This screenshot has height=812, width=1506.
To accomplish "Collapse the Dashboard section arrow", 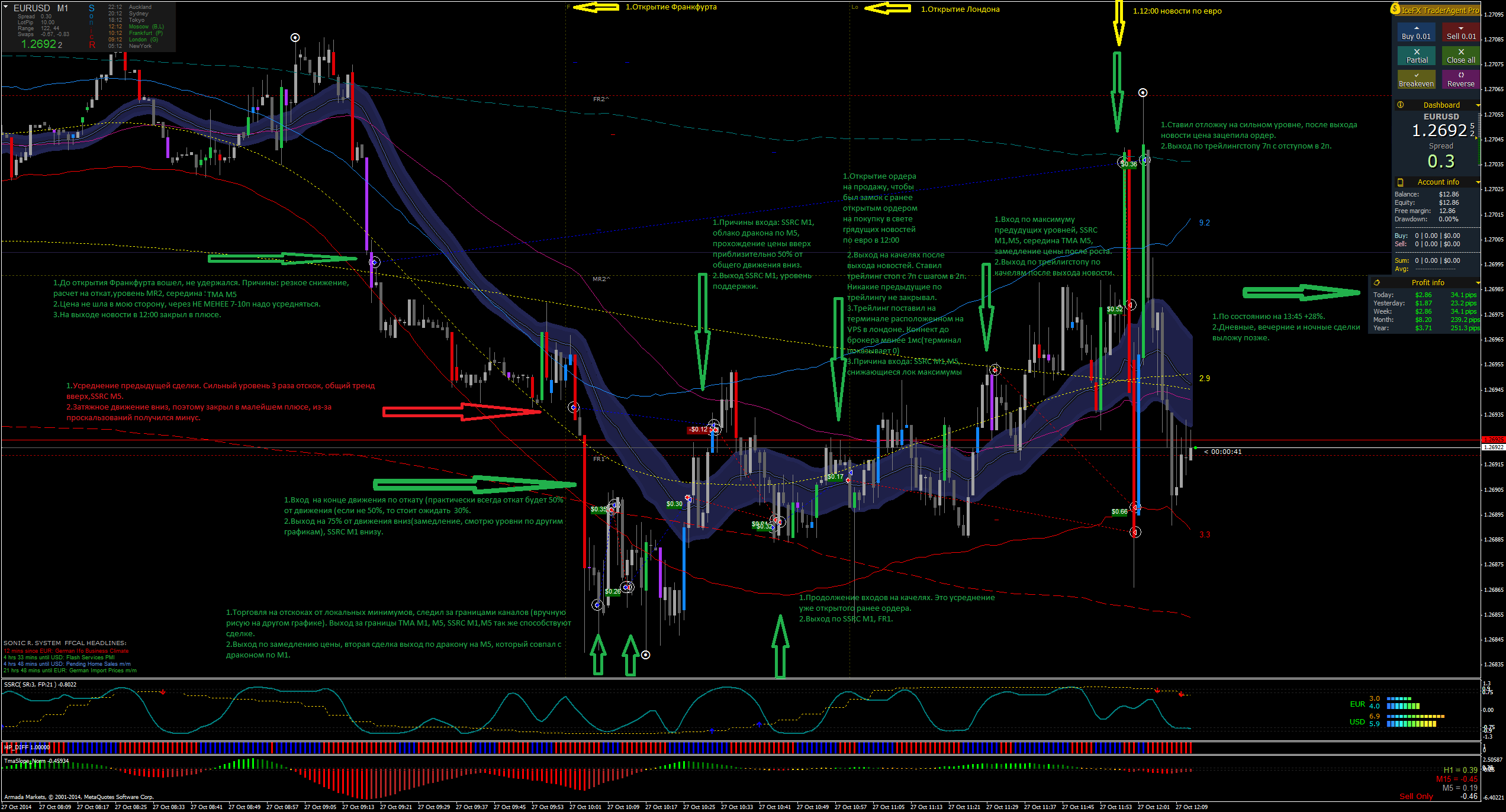I will tap(1478, 105).
